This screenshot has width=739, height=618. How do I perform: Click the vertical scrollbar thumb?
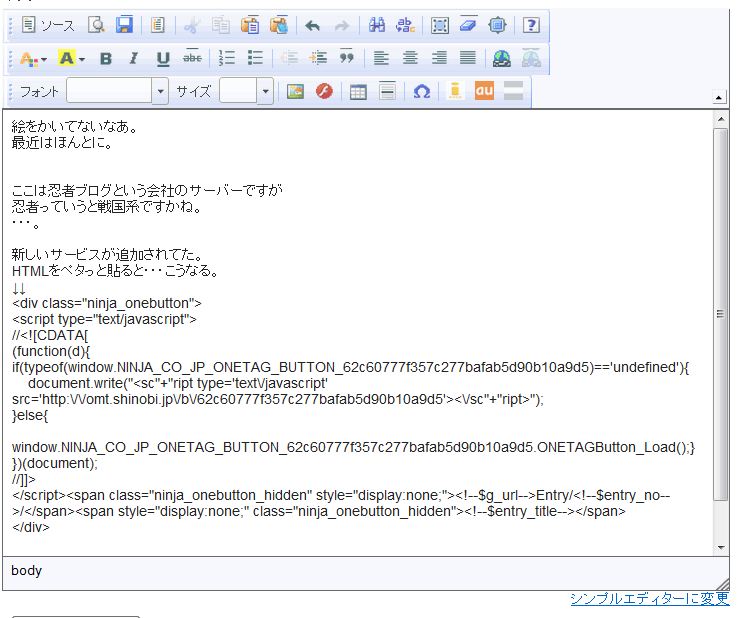point(721,313)
